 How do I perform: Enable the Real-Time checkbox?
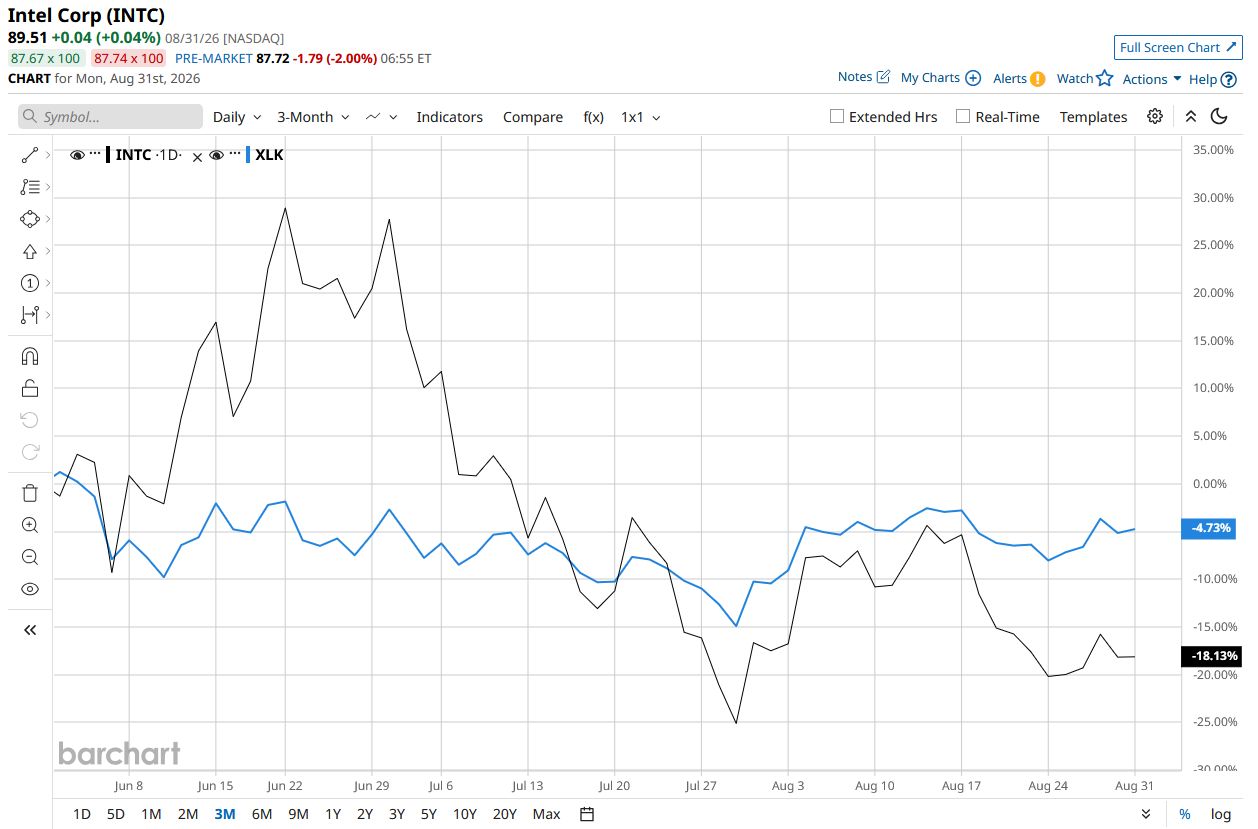pyautogui.click(x=963, y=116)
